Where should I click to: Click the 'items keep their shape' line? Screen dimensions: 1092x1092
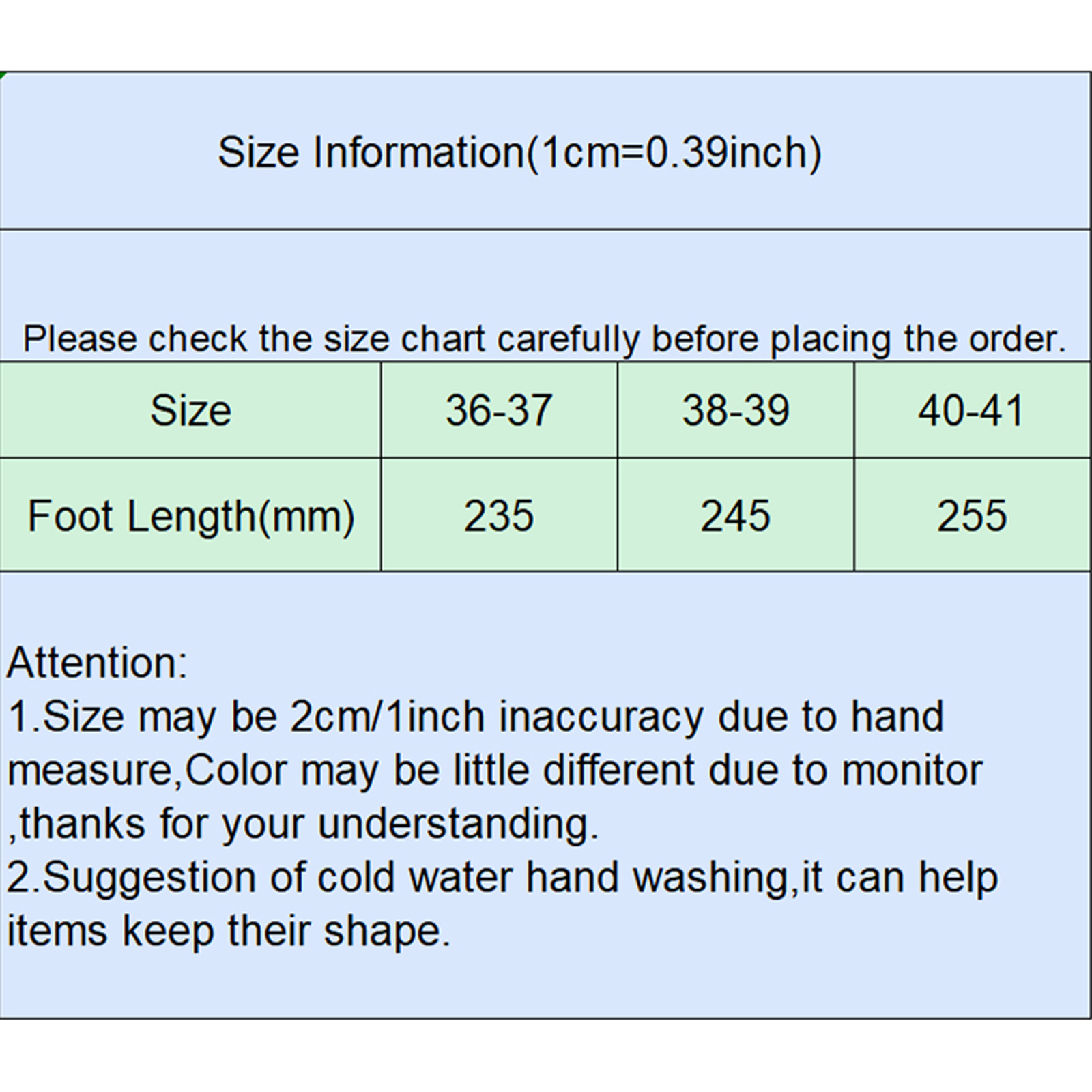(229, 931)
